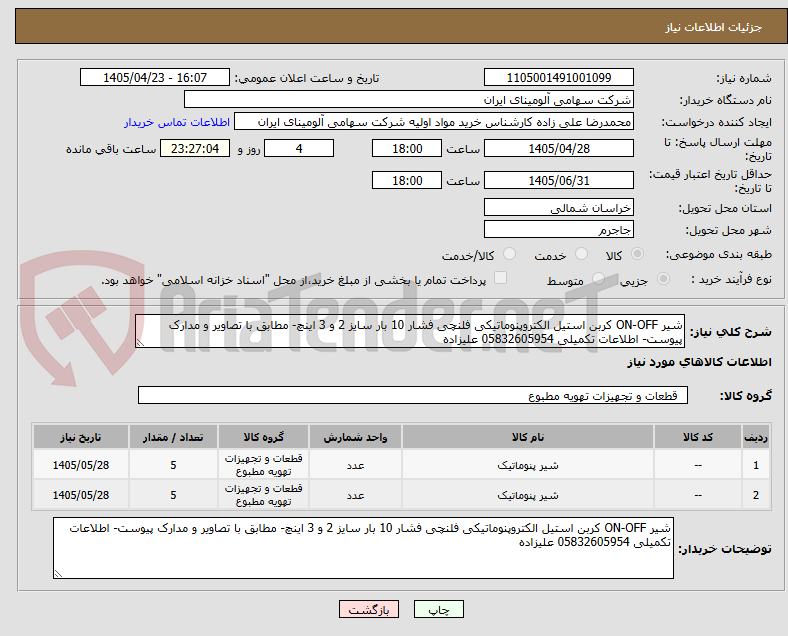The width and height of the screenshot is (788, 636).
Task: Select the کالا/خدمت radio button
Action: pyautogui.click(x=509, y=254)
